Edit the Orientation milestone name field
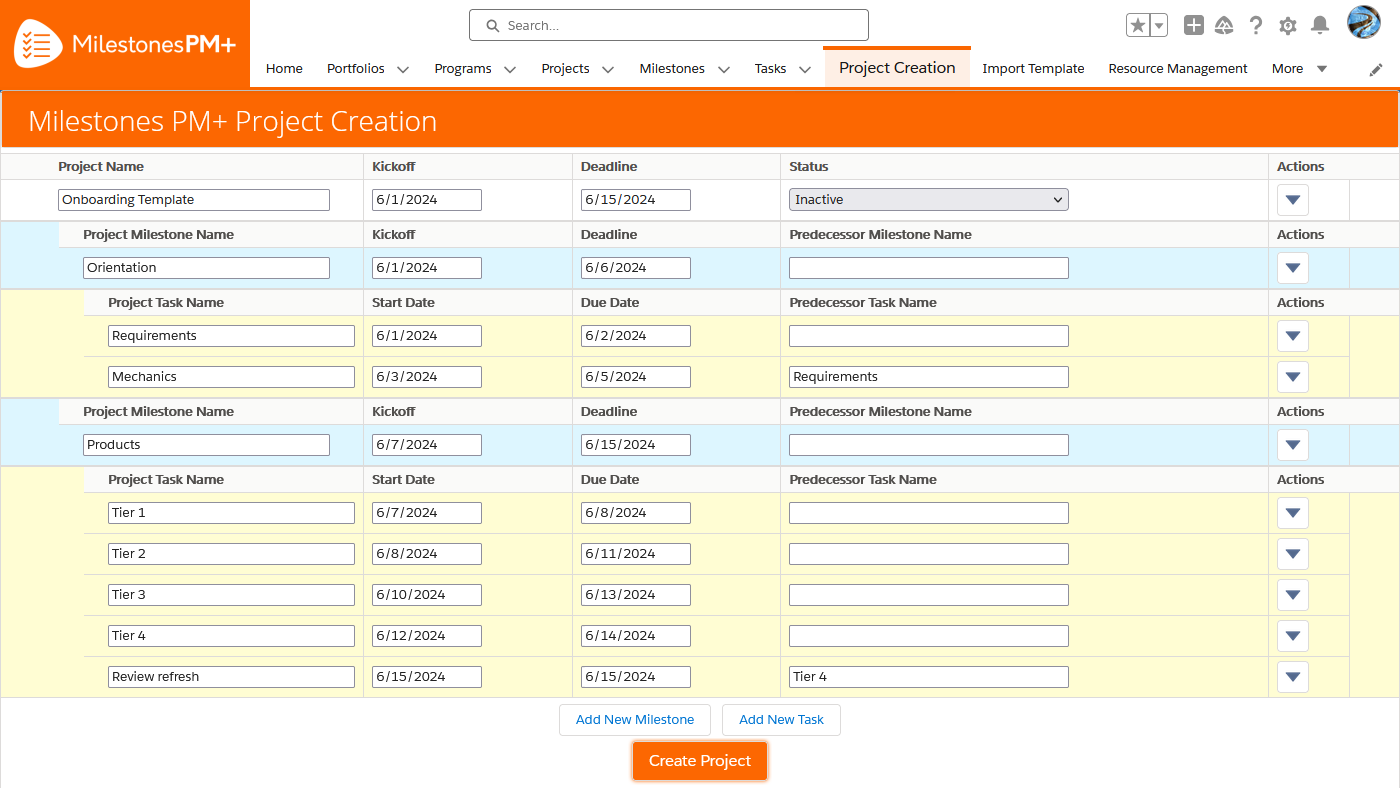Image resolution: width=1400 pixels, height=788 pixels. [x=206, y=268]
